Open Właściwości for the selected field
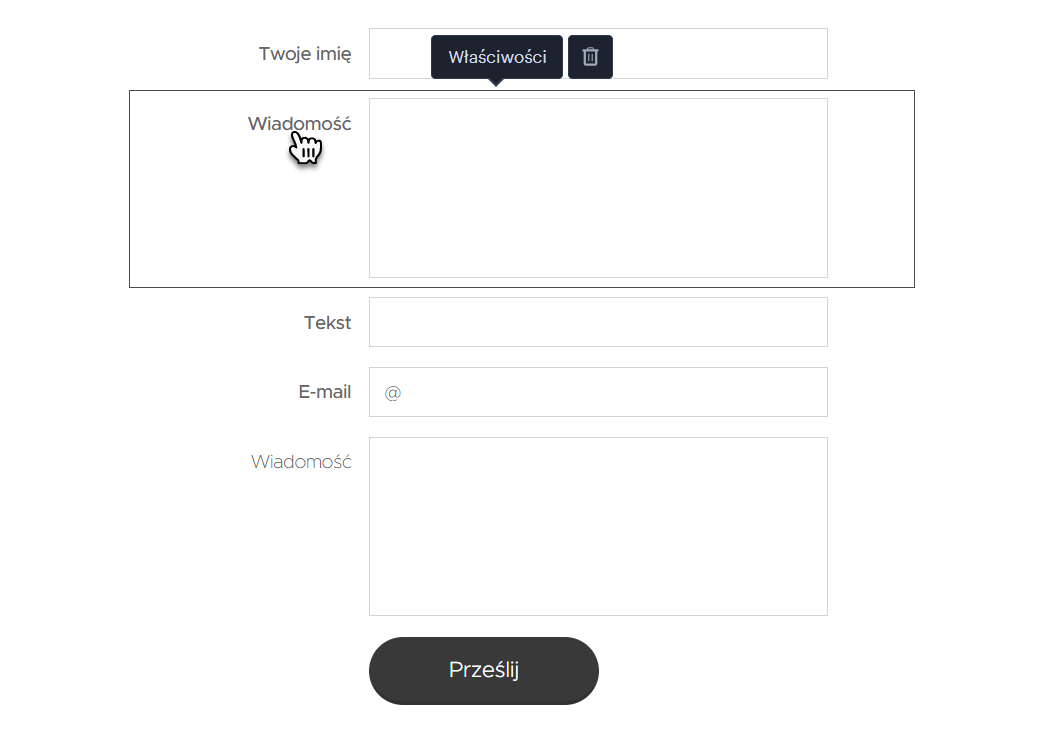The height and width of the screenshot is (736, 1050). point(497,57)
